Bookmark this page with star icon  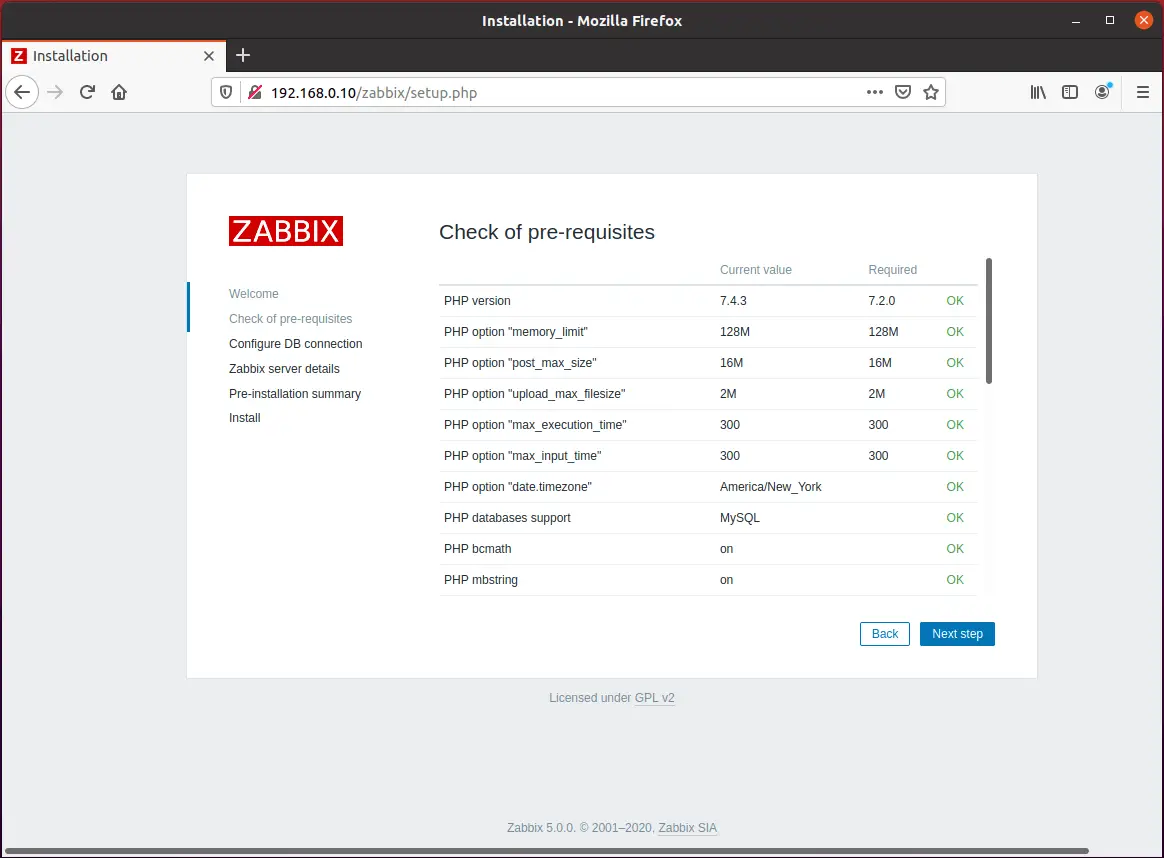pos(931,92)
